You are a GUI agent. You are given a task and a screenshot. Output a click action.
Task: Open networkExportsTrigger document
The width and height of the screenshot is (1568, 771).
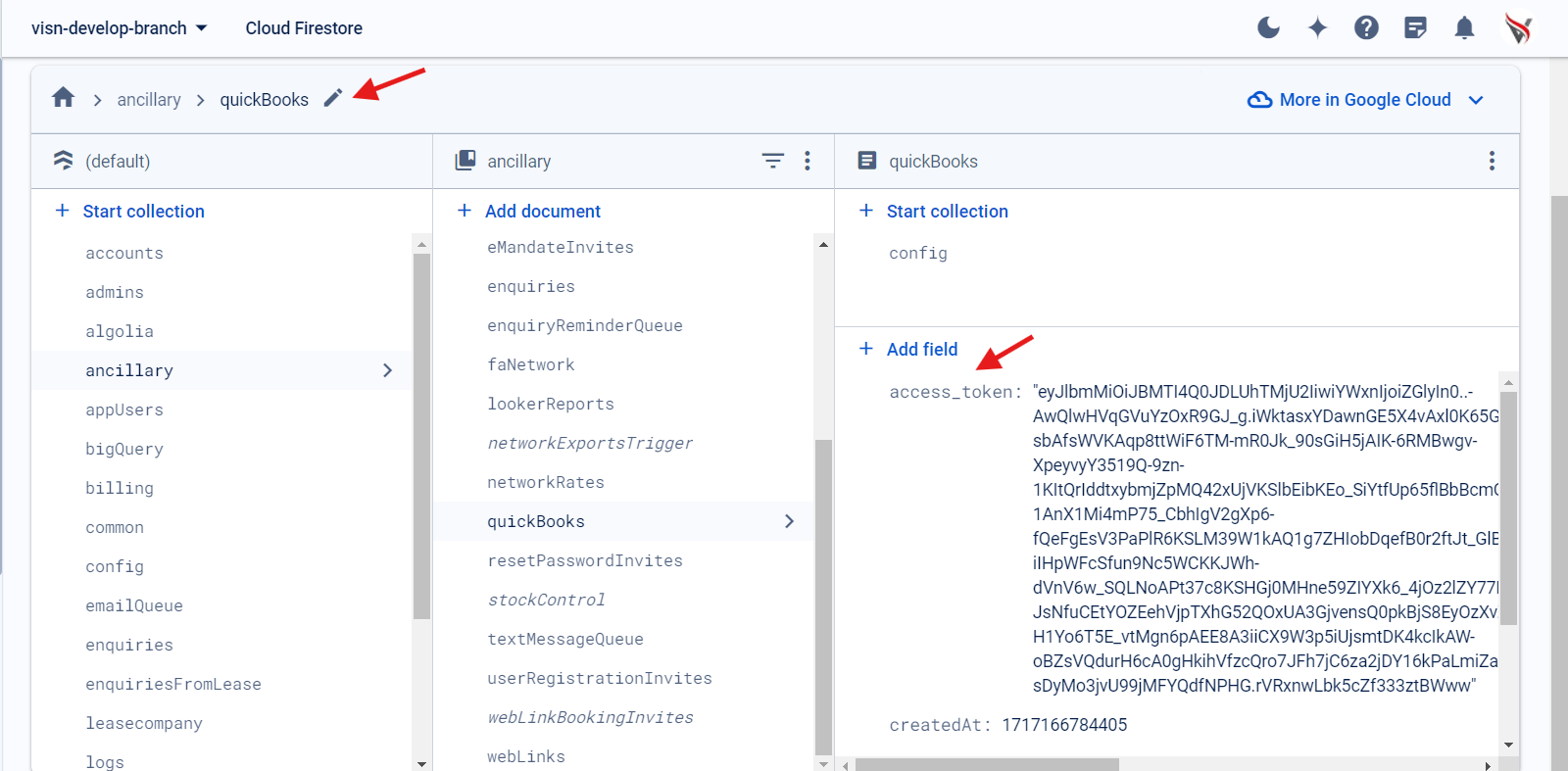(590, 443)
